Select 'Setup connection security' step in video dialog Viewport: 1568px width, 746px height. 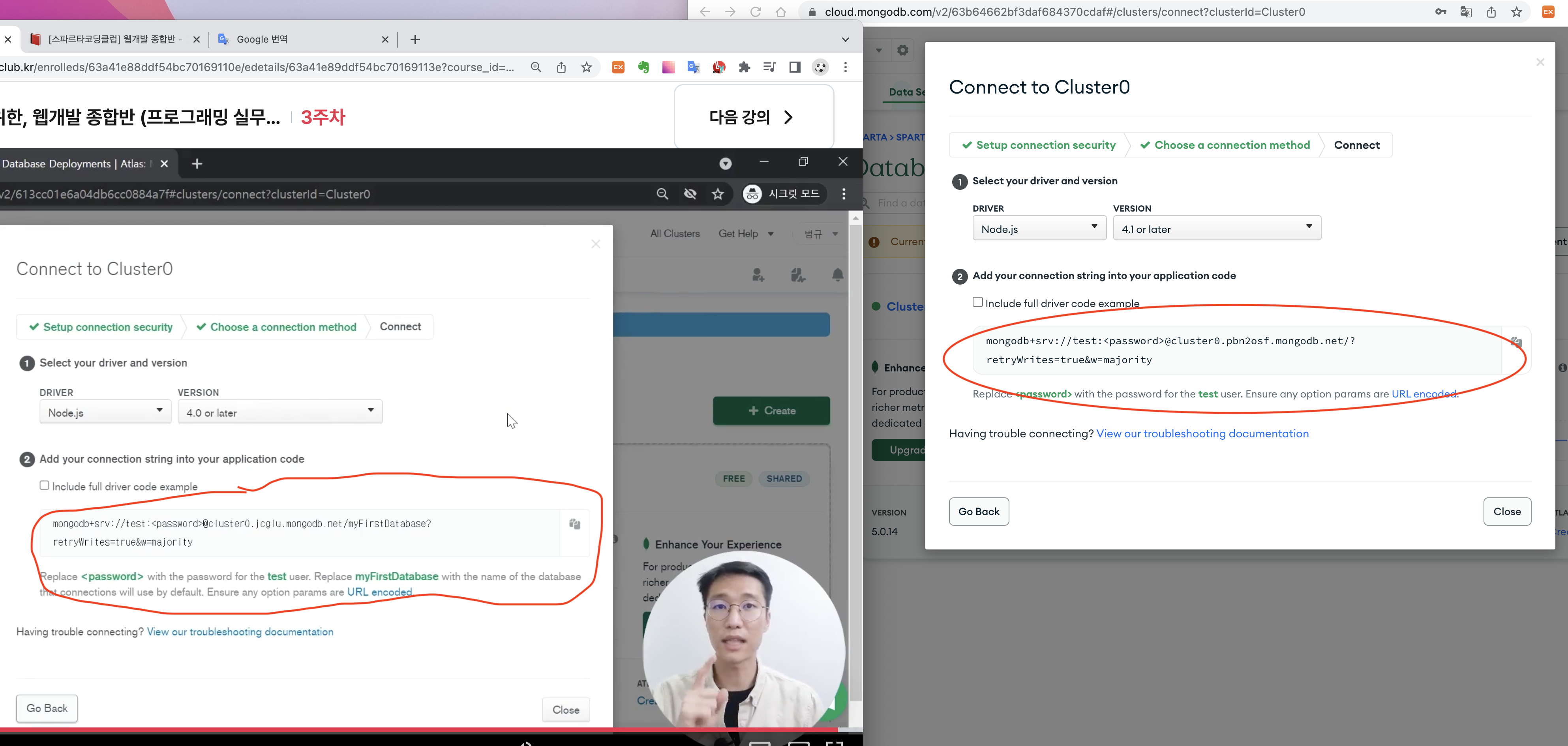point(101,327)
